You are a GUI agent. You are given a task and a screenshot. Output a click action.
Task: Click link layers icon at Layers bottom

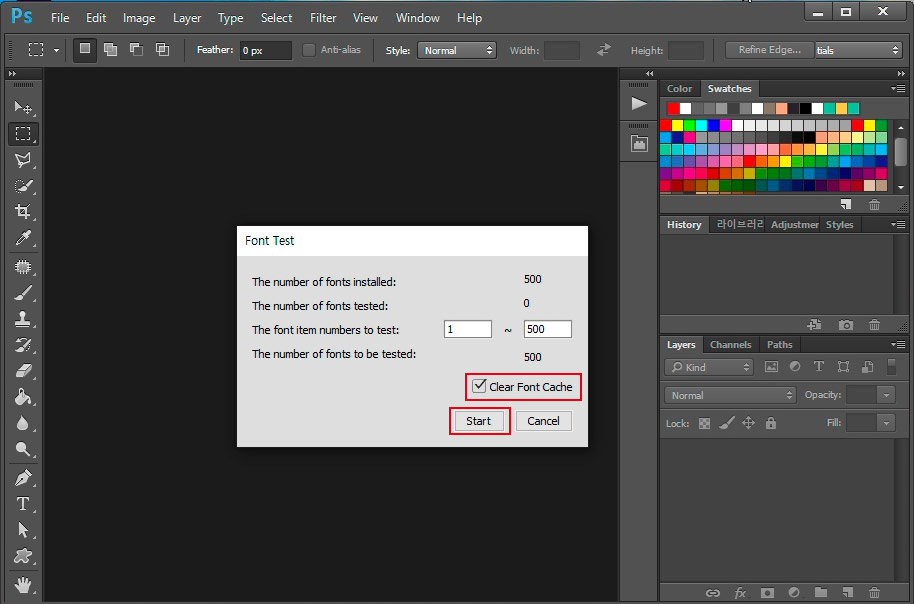pos(712,593)
